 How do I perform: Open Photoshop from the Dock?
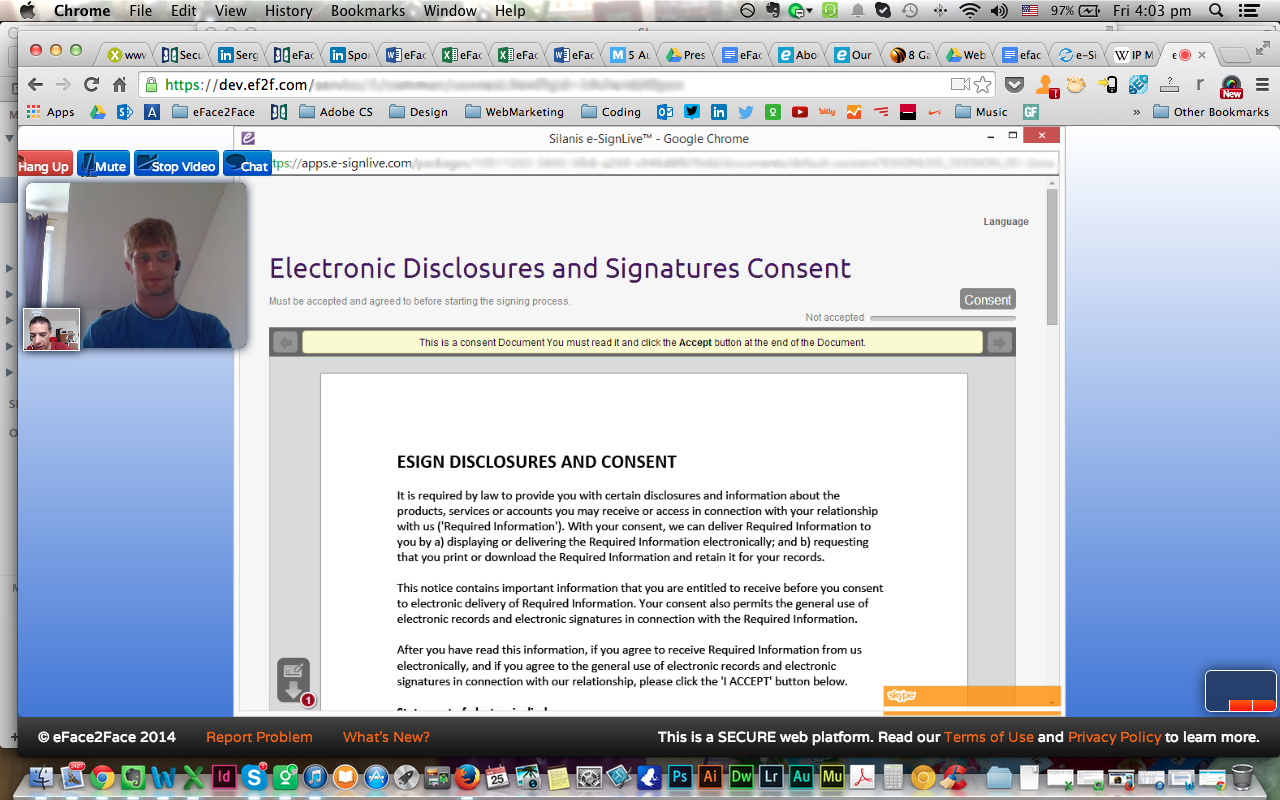pos(680,776)
